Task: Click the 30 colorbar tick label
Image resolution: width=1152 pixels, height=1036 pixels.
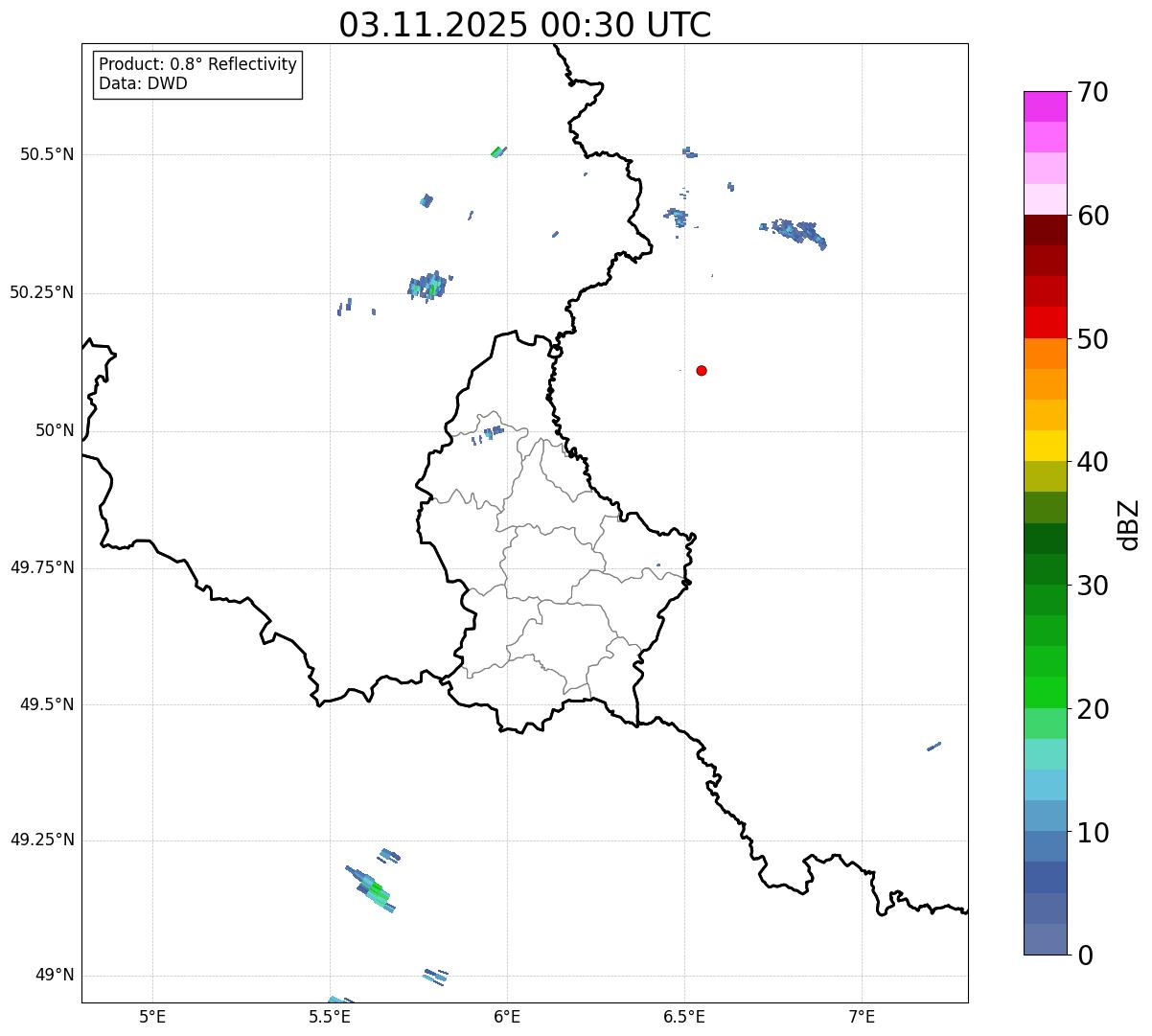Action: point(1093,586)
